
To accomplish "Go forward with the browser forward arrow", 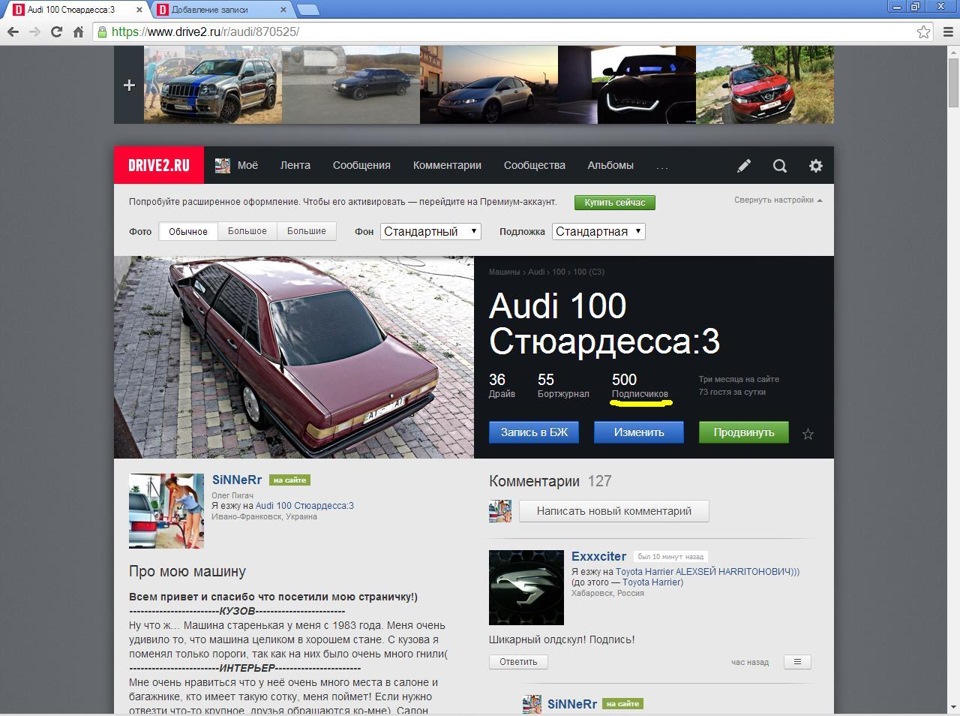I will [35, 32].
